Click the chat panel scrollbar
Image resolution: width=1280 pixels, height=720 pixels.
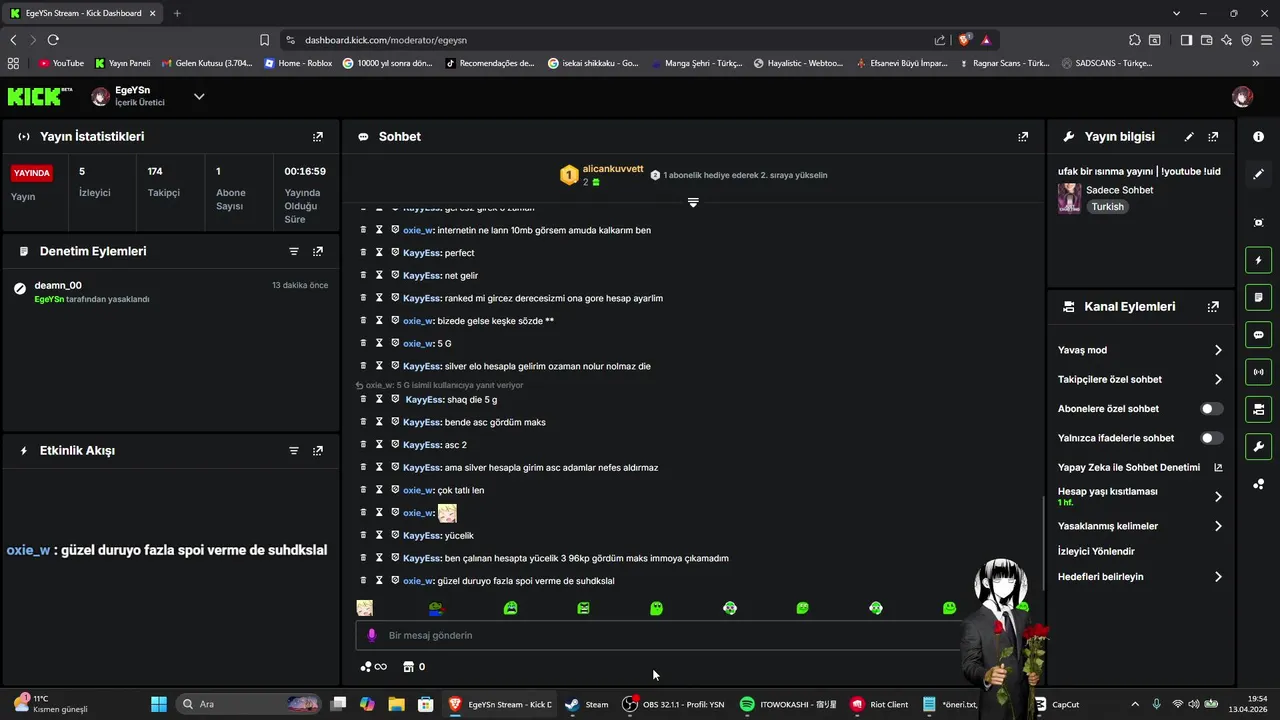click(1044, 545)
